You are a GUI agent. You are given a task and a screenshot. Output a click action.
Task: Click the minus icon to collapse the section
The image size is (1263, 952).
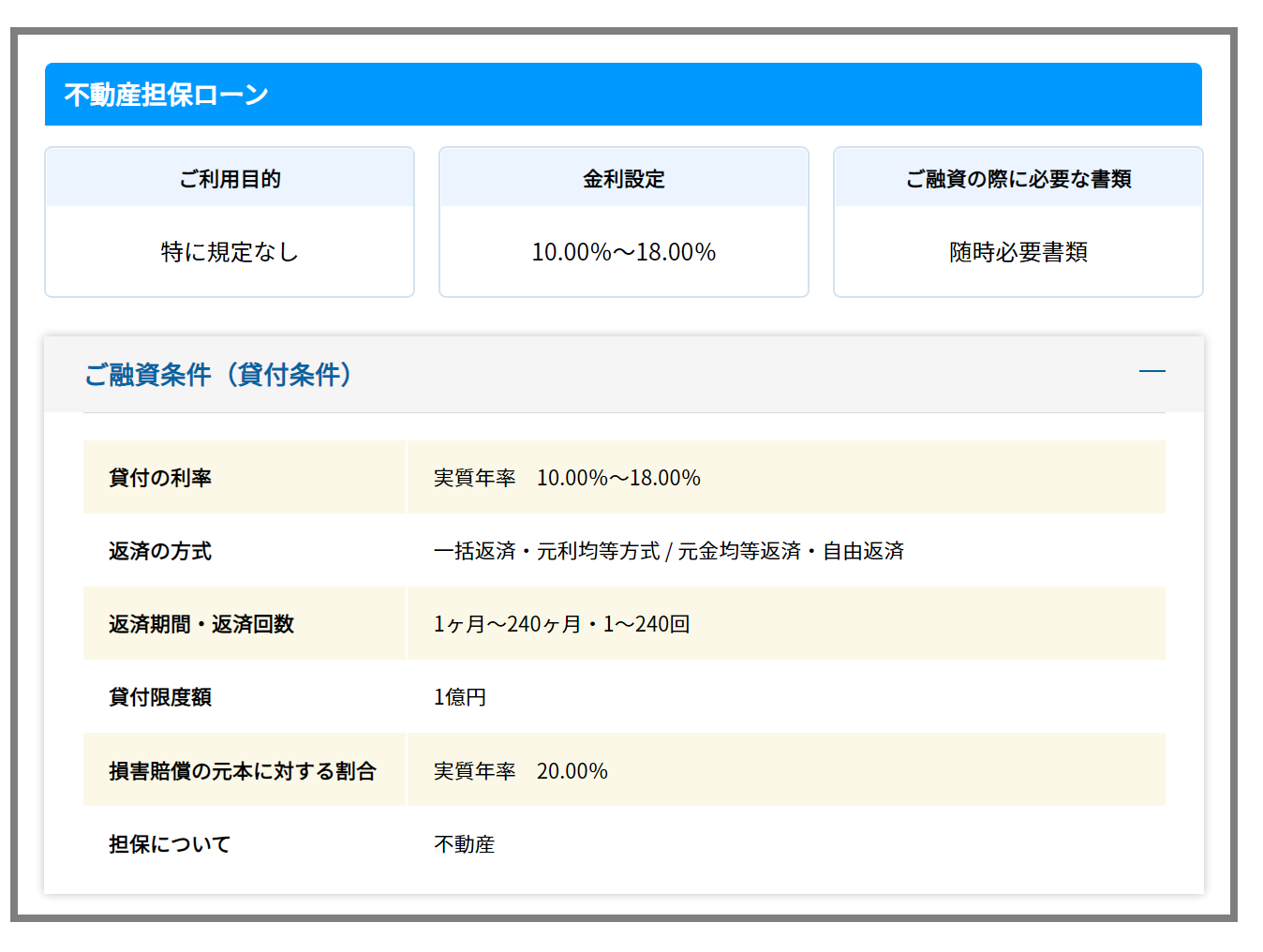(1152, 372)
